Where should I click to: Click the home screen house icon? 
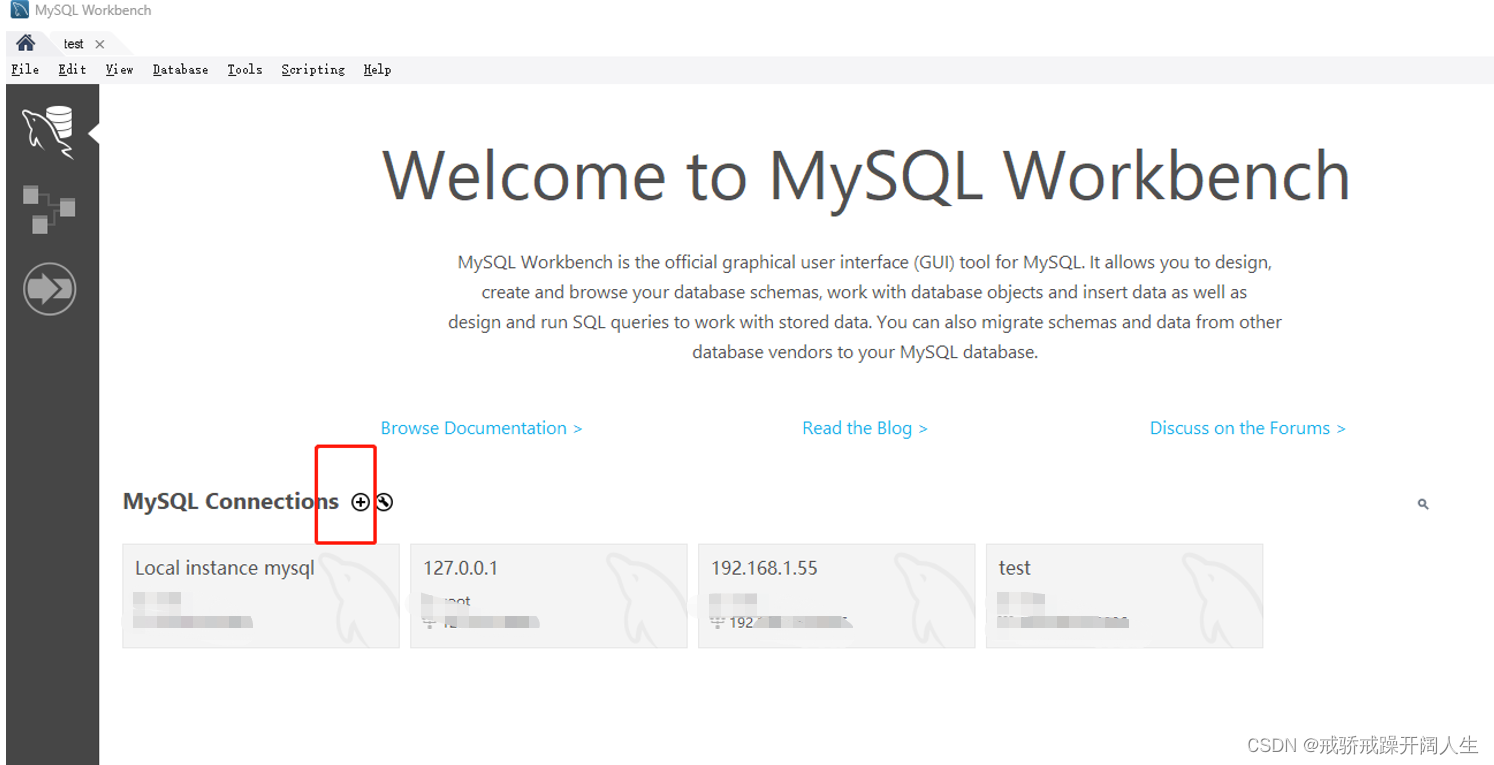pos(25,43)
